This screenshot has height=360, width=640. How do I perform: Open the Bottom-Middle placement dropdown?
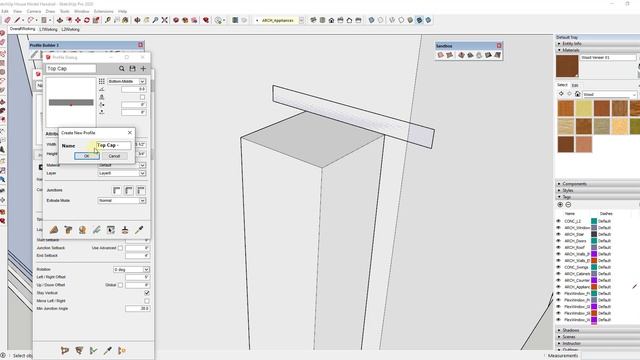[x=127, y=82]
